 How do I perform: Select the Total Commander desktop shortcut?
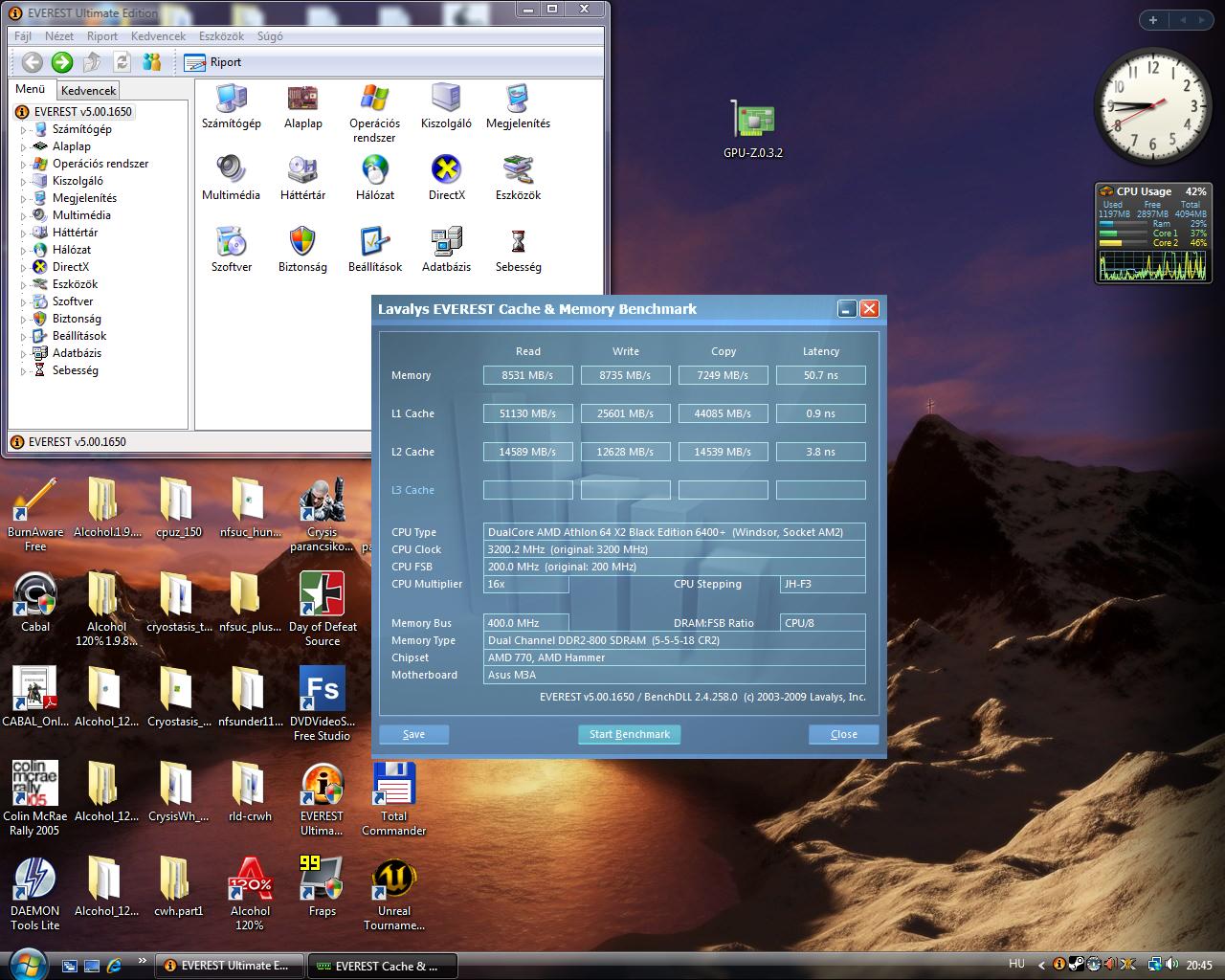pyautogui.click(x=393, y=798)
